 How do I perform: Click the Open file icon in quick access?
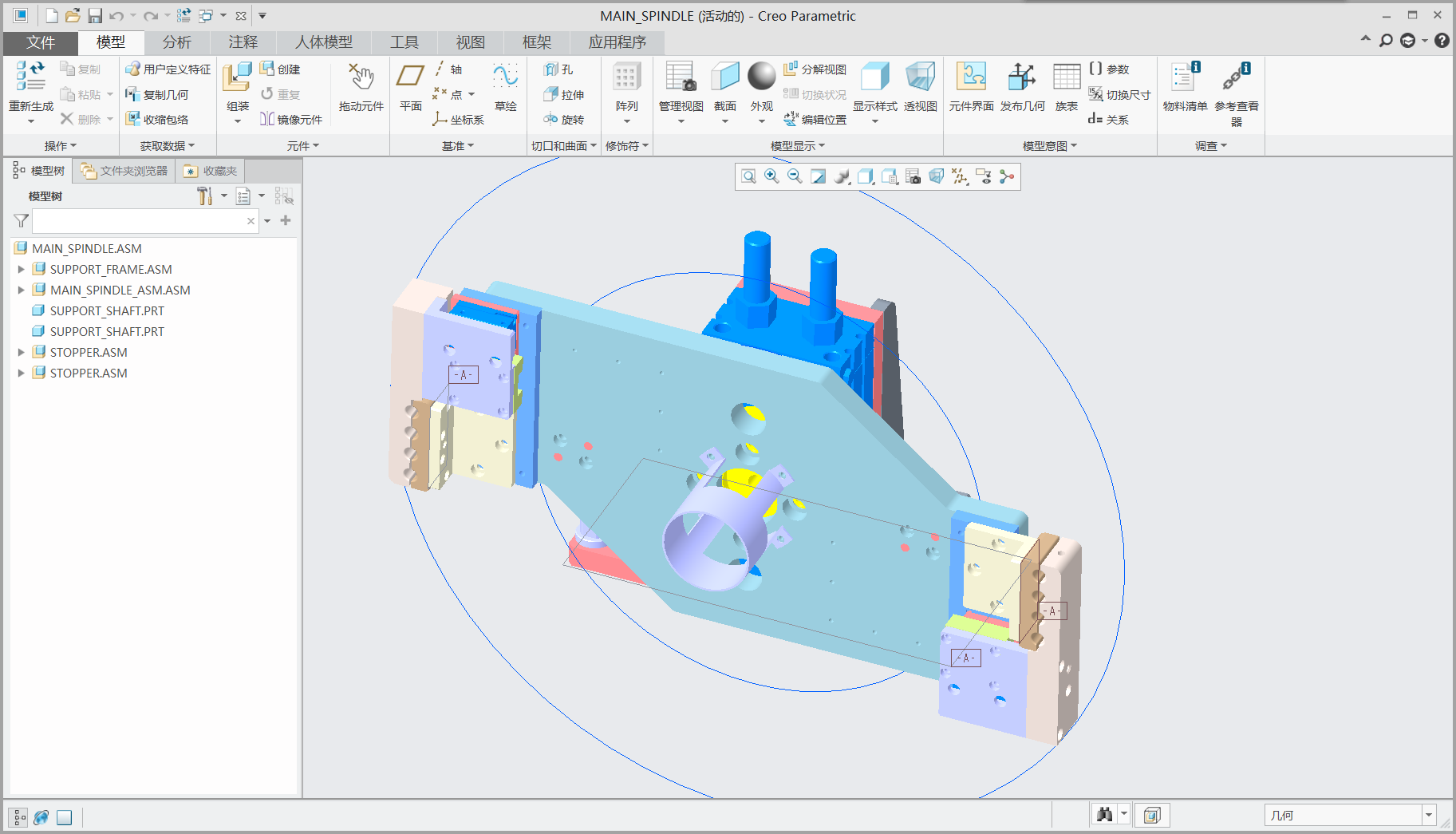point(73,15)
